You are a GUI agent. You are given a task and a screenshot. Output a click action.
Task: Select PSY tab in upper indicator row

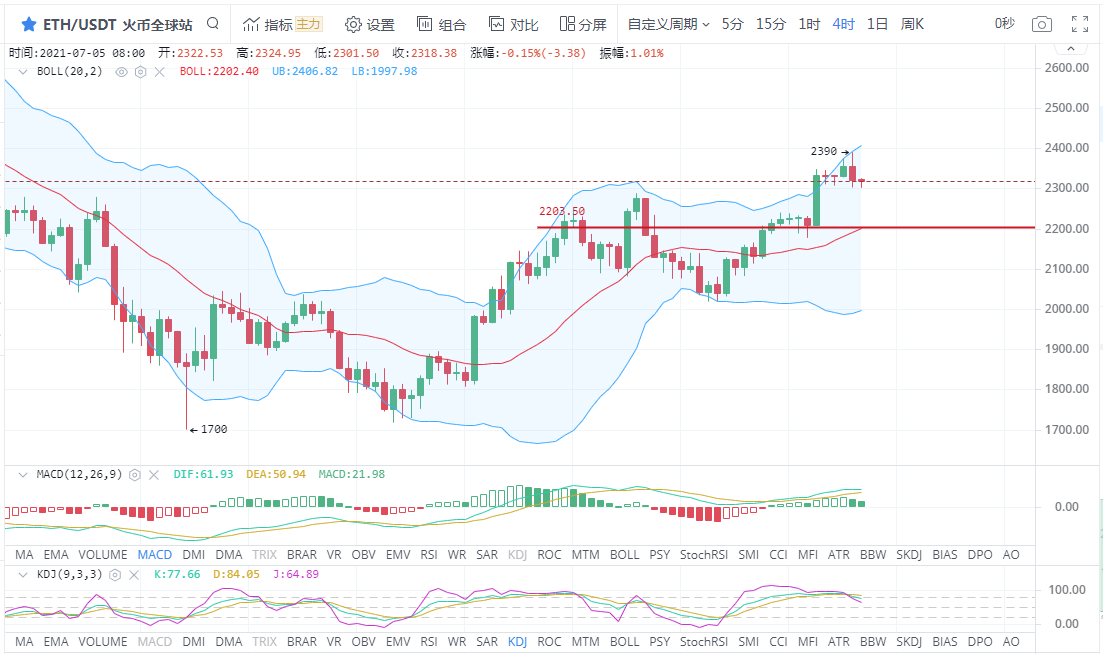[x=660, y=555]
